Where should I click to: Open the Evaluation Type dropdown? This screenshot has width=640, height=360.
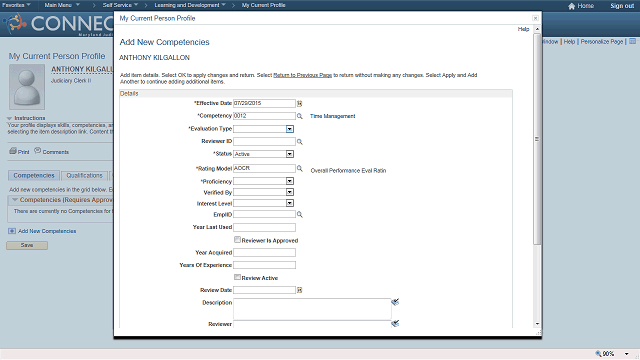click(x=289, y=129)
